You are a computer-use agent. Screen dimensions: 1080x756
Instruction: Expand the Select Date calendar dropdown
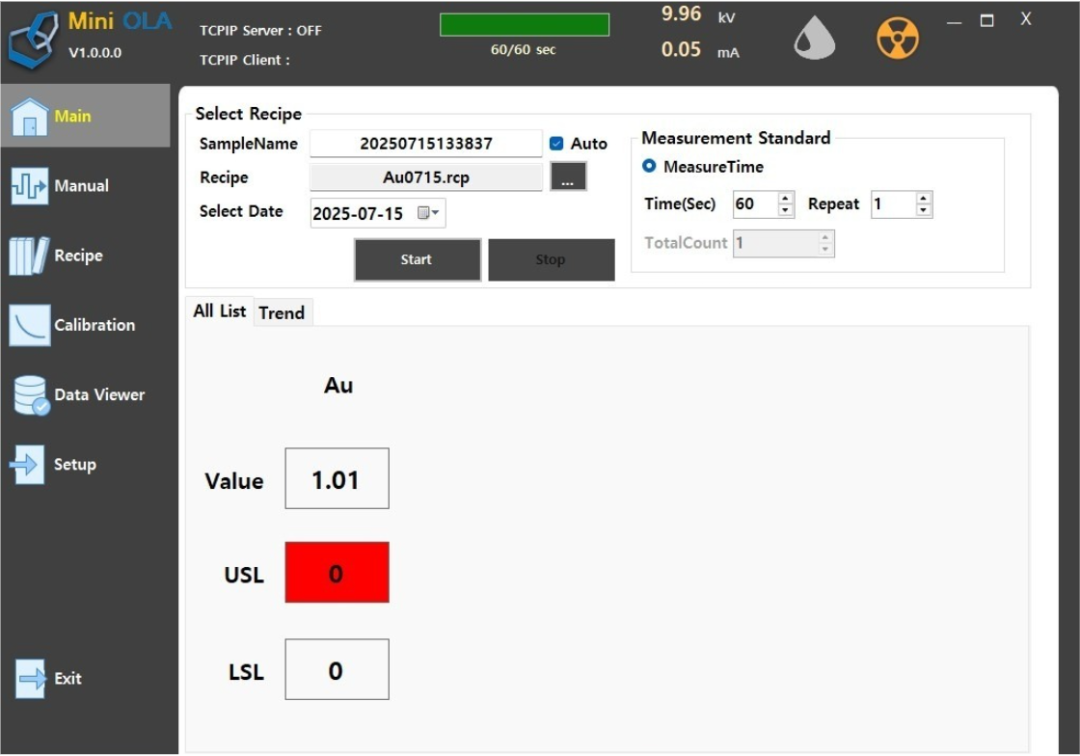(x=428, y=213)
